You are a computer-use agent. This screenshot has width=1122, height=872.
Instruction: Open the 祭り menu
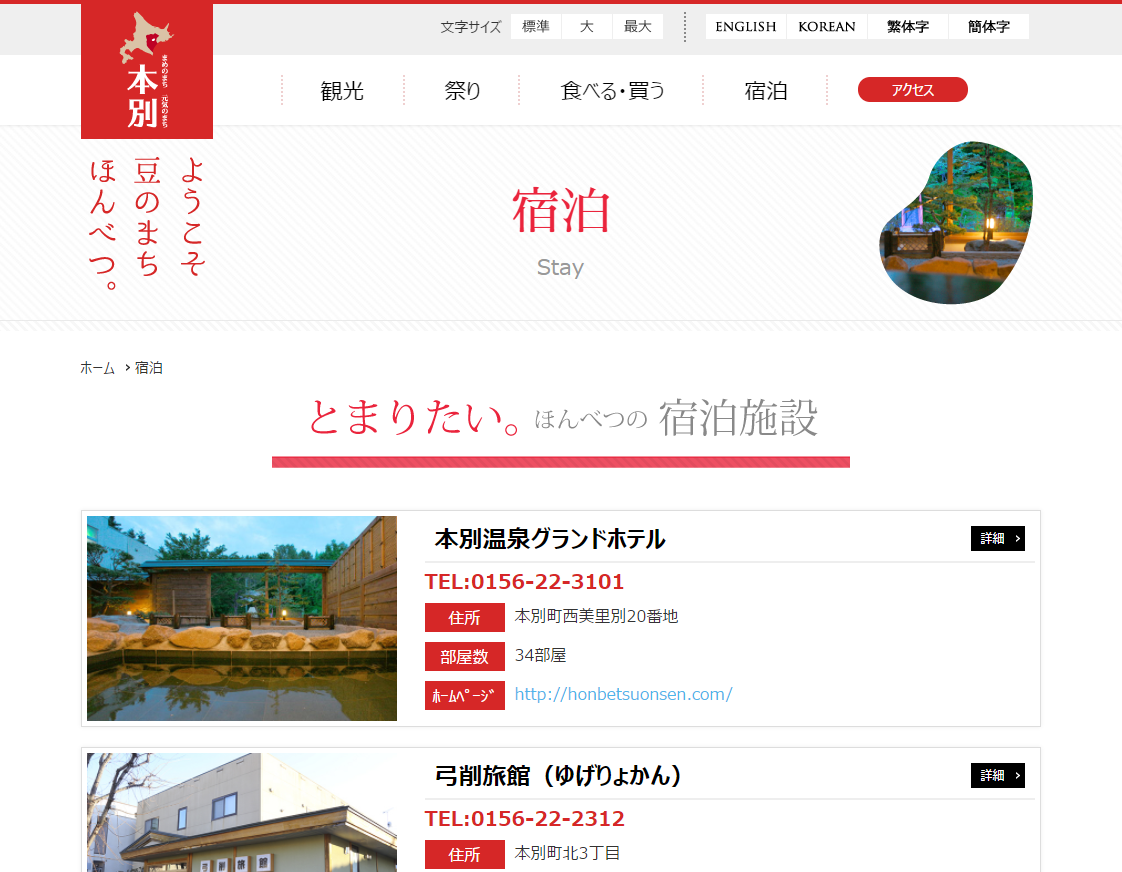[462, 91]
